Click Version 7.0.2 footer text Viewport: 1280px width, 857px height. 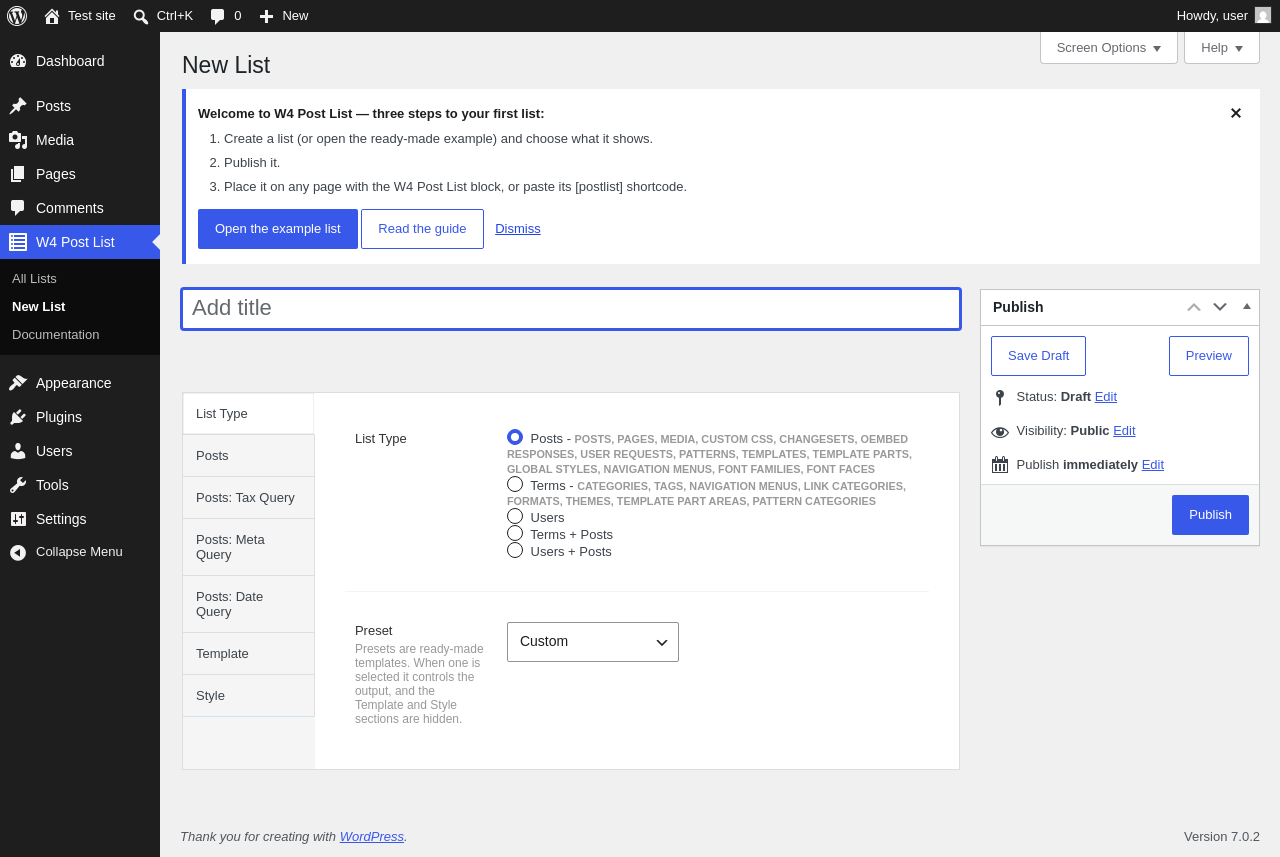(x=1222, y=836)
